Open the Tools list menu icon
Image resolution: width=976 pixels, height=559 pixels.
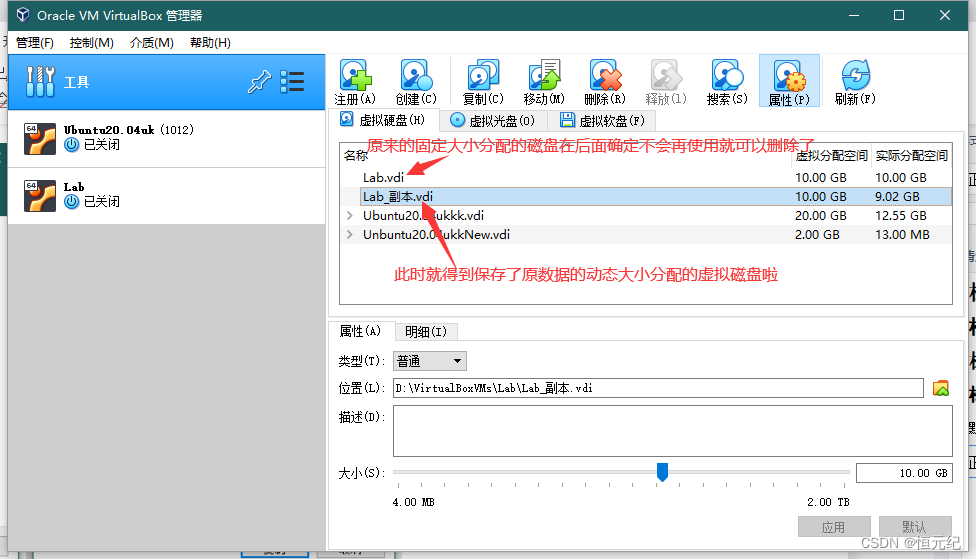pyautogui.click(x=292, y=82)
